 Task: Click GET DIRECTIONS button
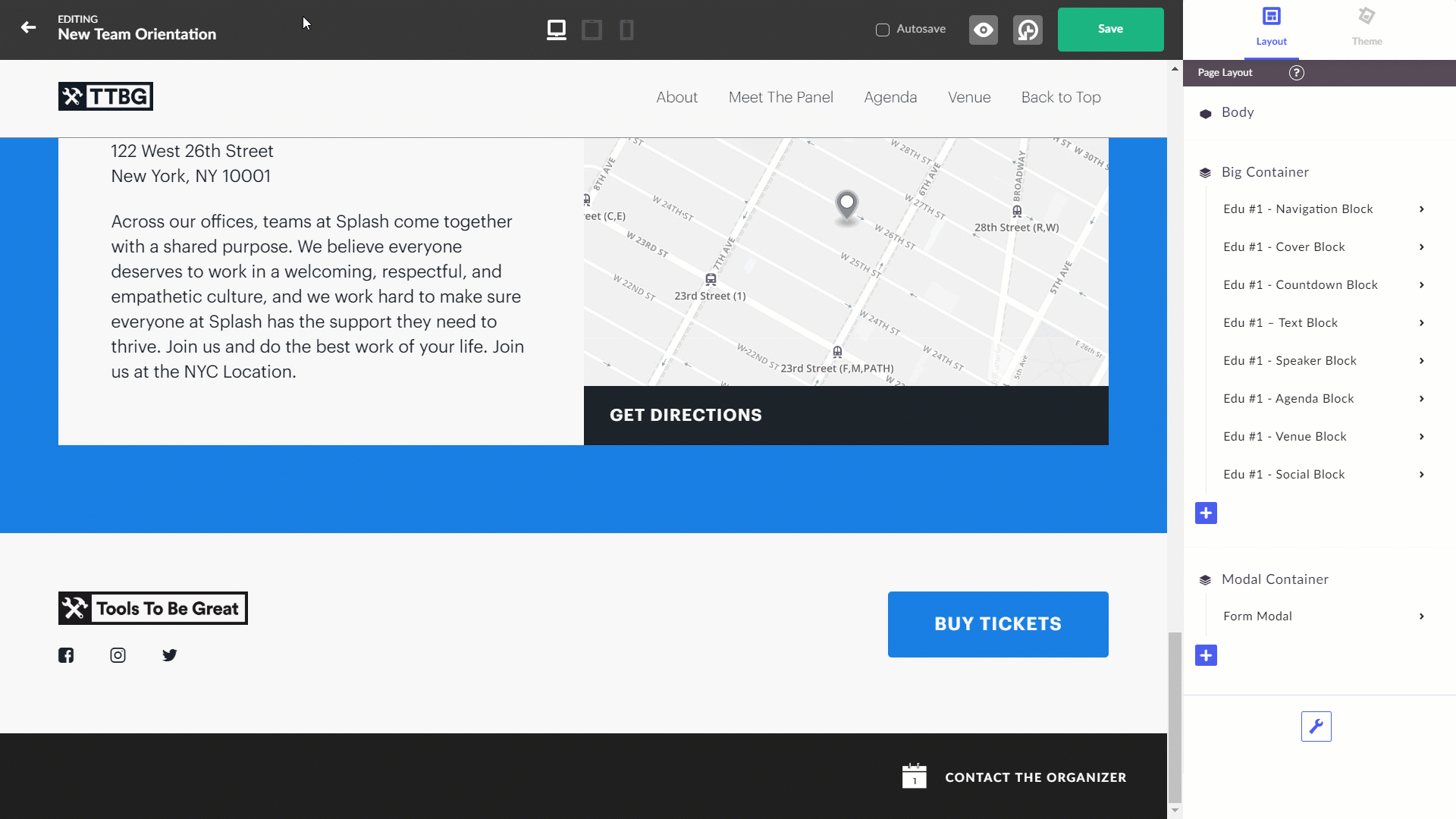(846, 416)
